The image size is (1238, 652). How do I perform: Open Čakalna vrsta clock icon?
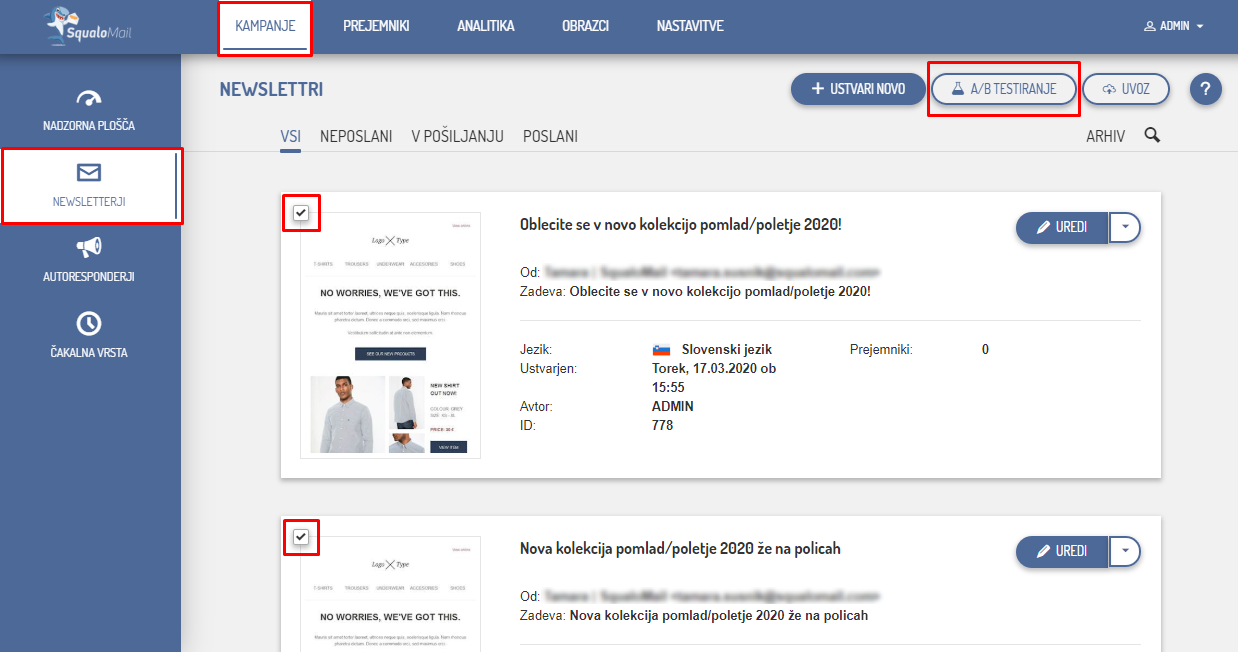(89, 323)
